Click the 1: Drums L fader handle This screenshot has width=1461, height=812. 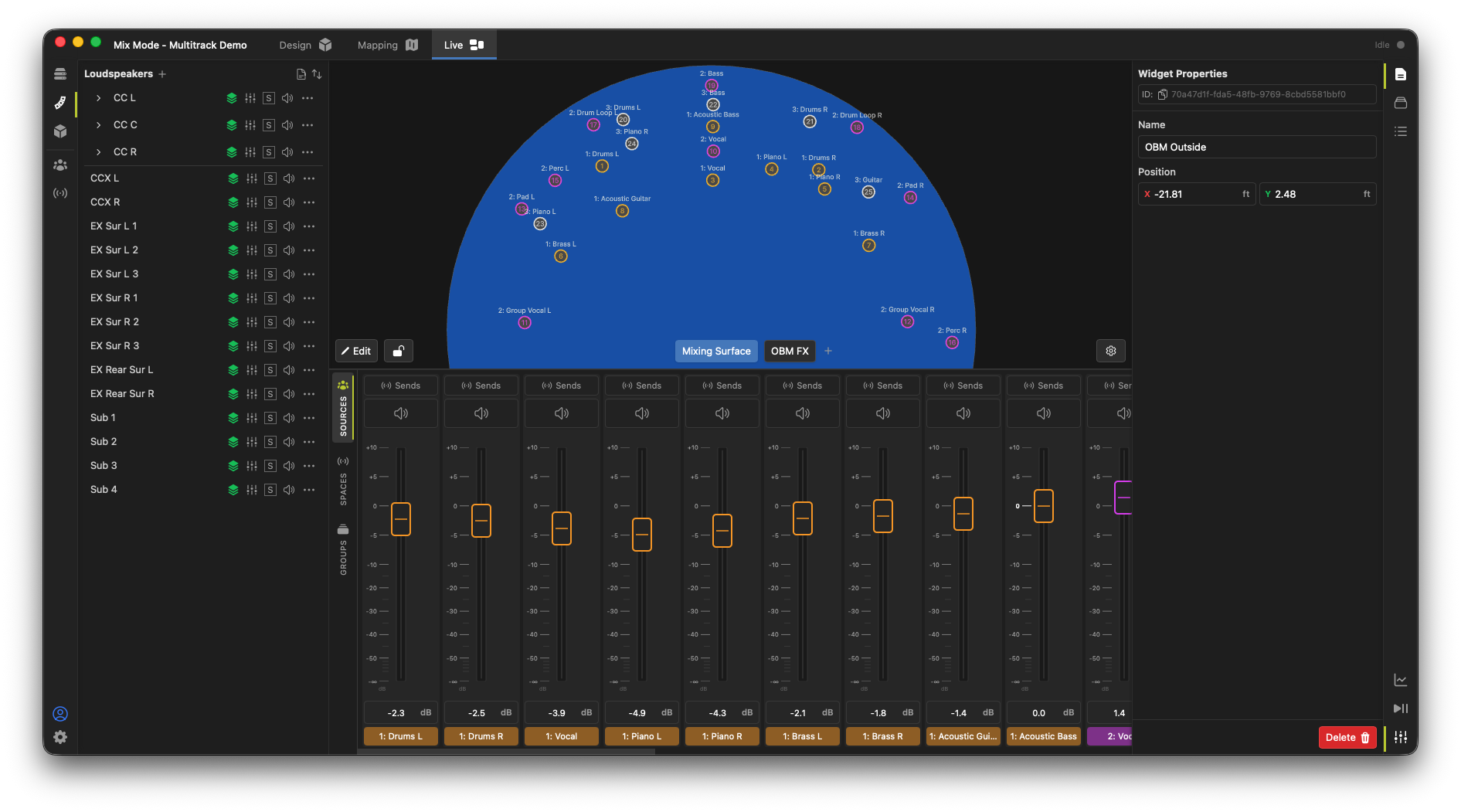[401, 519]
